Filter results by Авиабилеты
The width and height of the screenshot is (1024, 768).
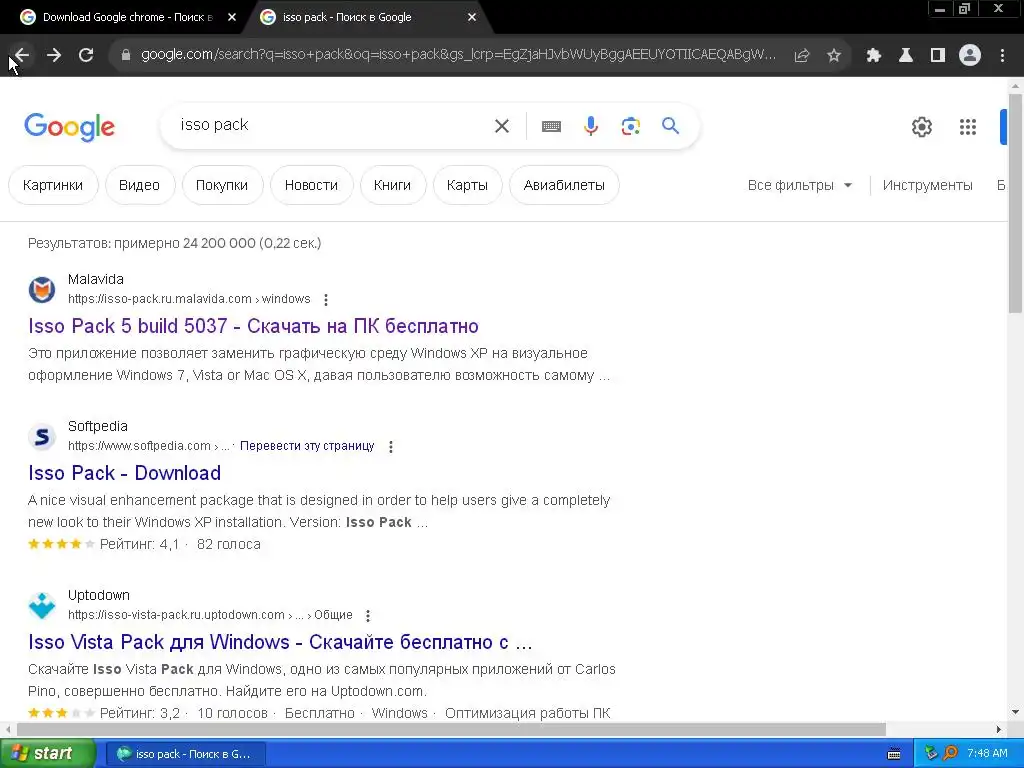tap(564, 185)
